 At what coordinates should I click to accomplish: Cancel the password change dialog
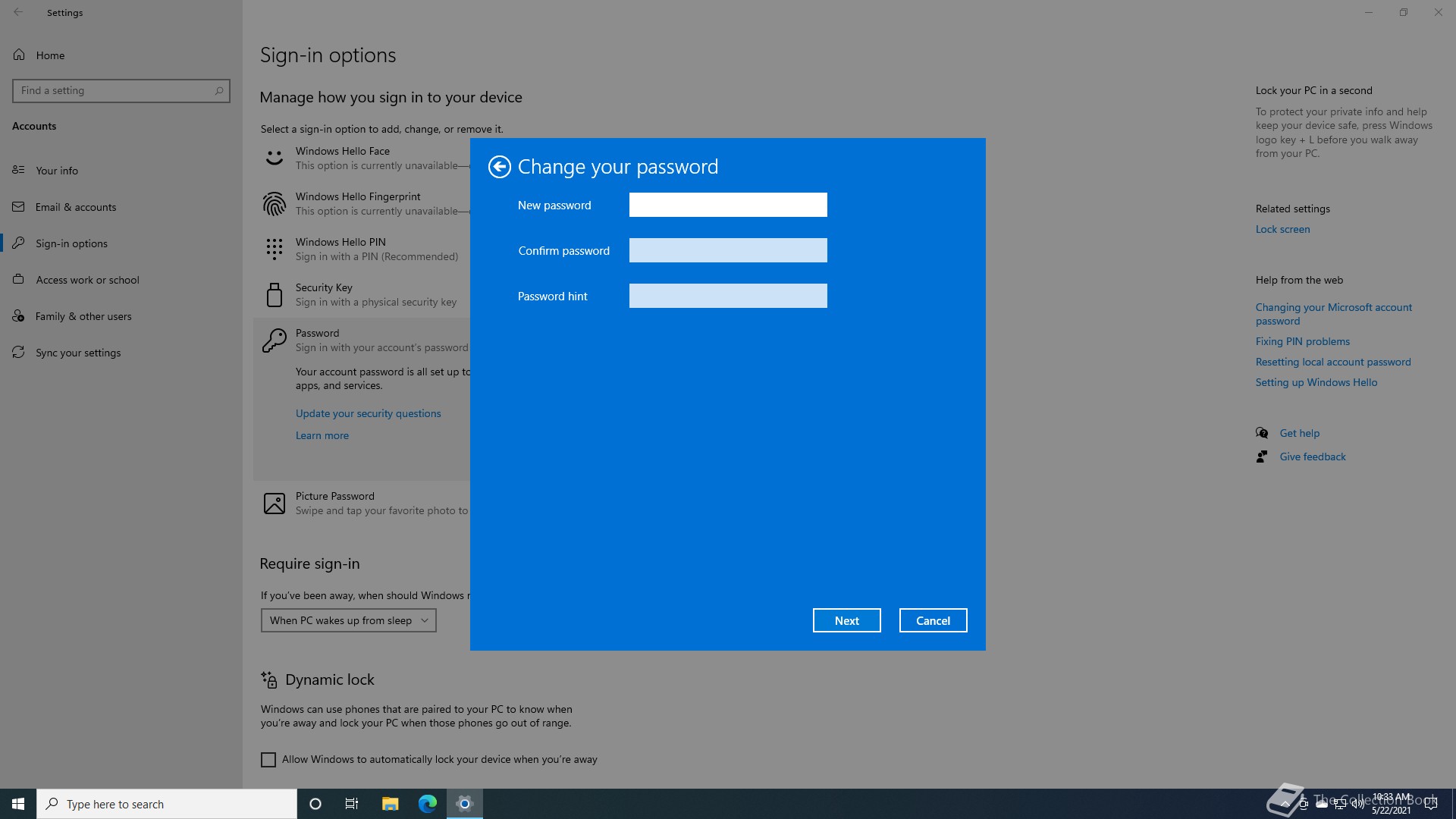point(933,620)
